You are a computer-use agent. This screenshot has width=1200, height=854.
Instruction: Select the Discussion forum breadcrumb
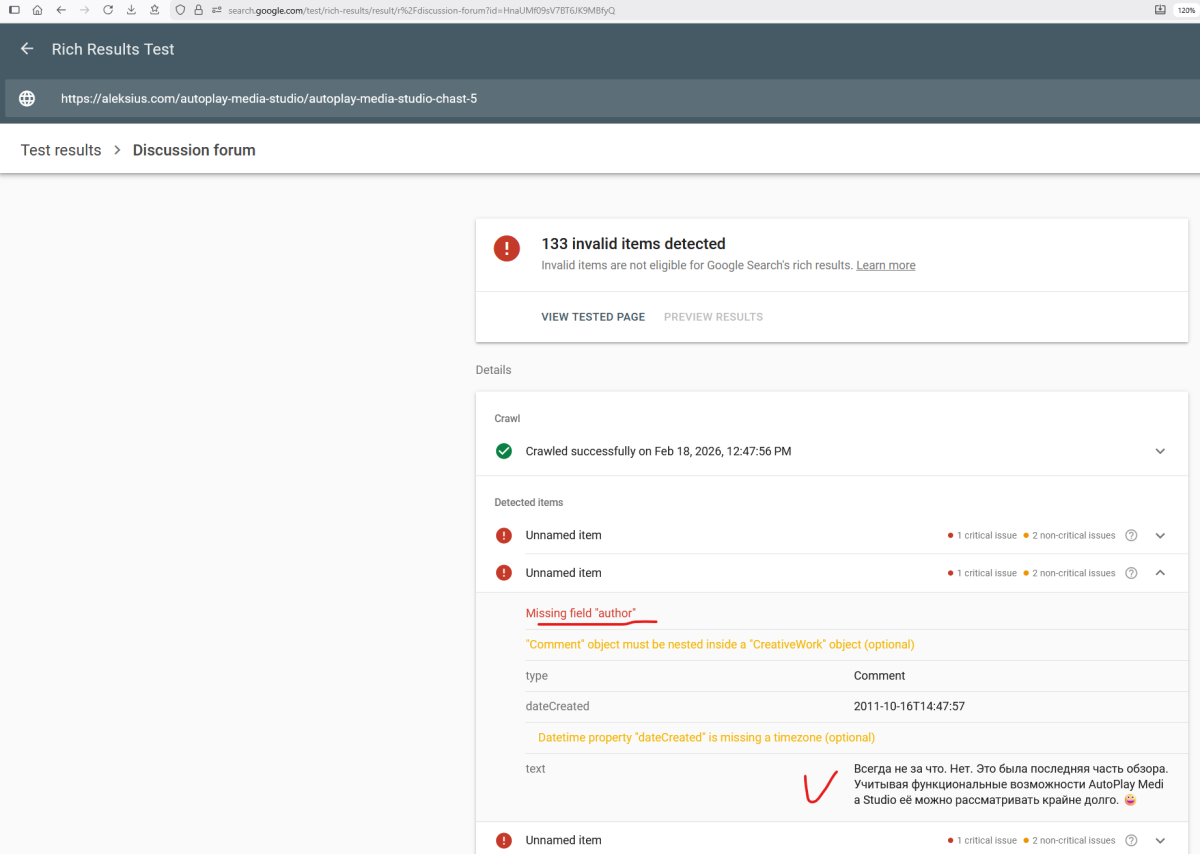[194, 150]
